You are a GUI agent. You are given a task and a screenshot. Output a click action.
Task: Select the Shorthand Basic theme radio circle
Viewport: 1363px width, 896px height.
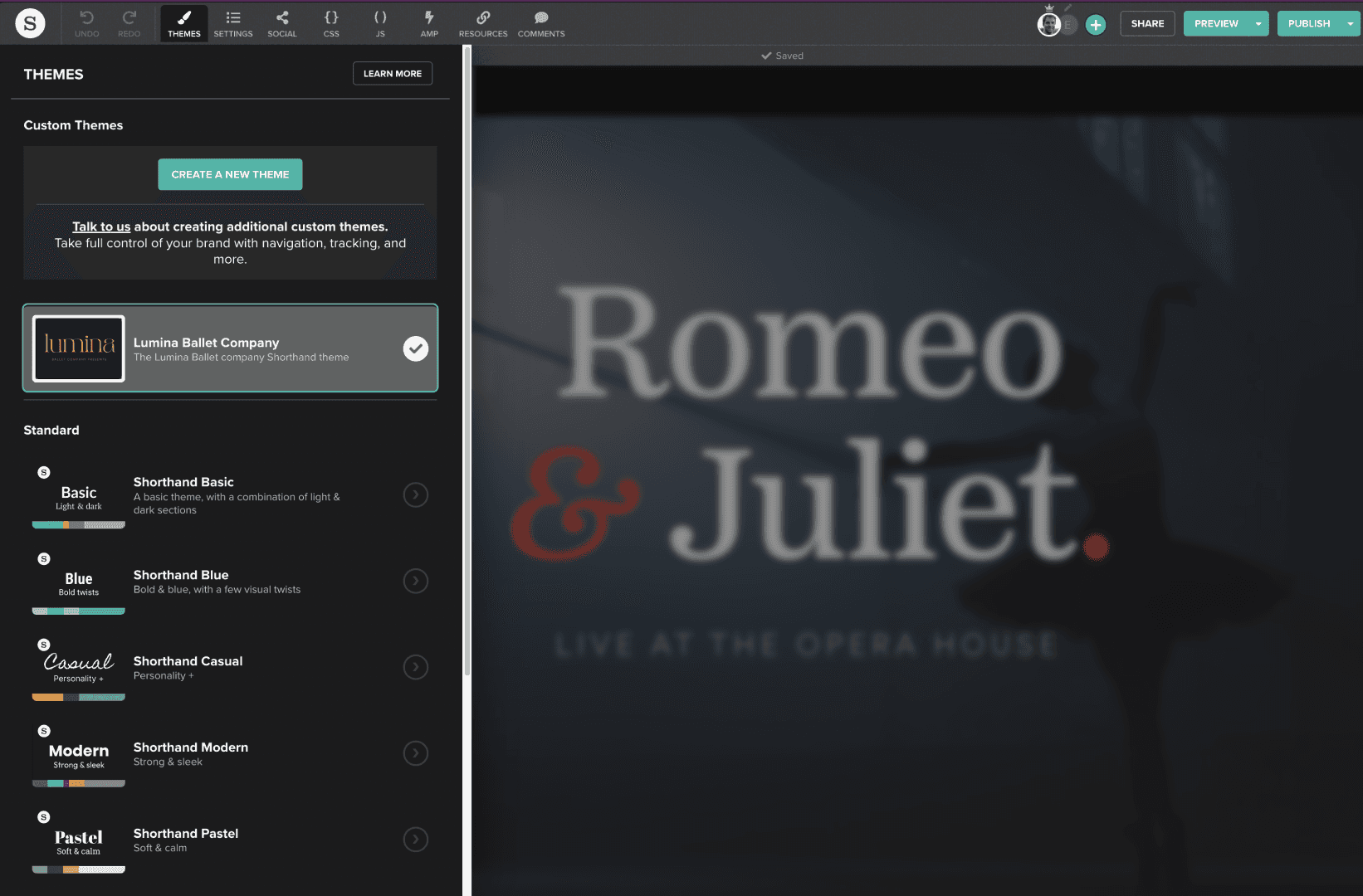[416, 495]
